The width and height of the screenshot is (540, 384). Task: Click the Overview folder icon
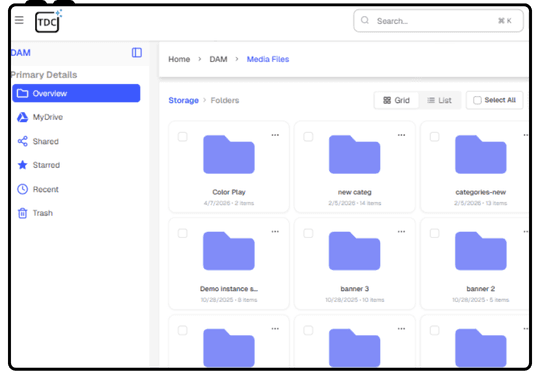pyautogui.click(x=23, y=93)
